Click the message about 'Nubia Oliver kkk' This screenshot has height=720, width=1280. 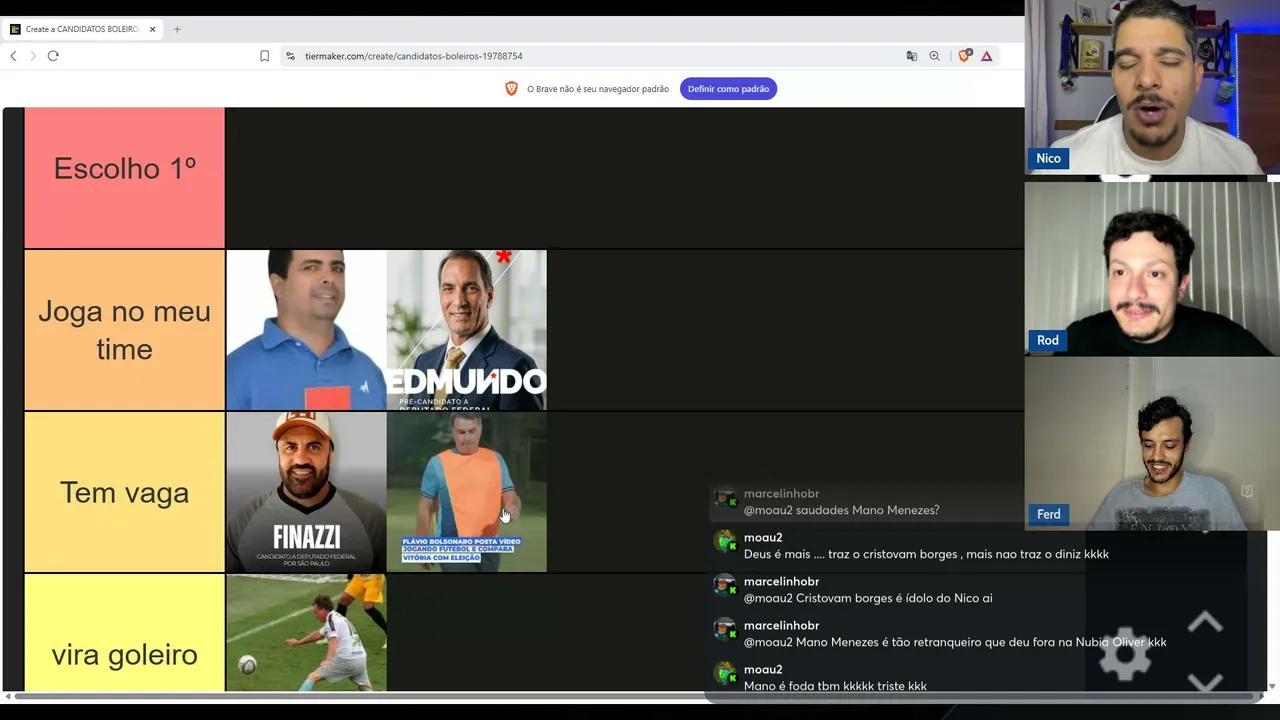(955, 642)
